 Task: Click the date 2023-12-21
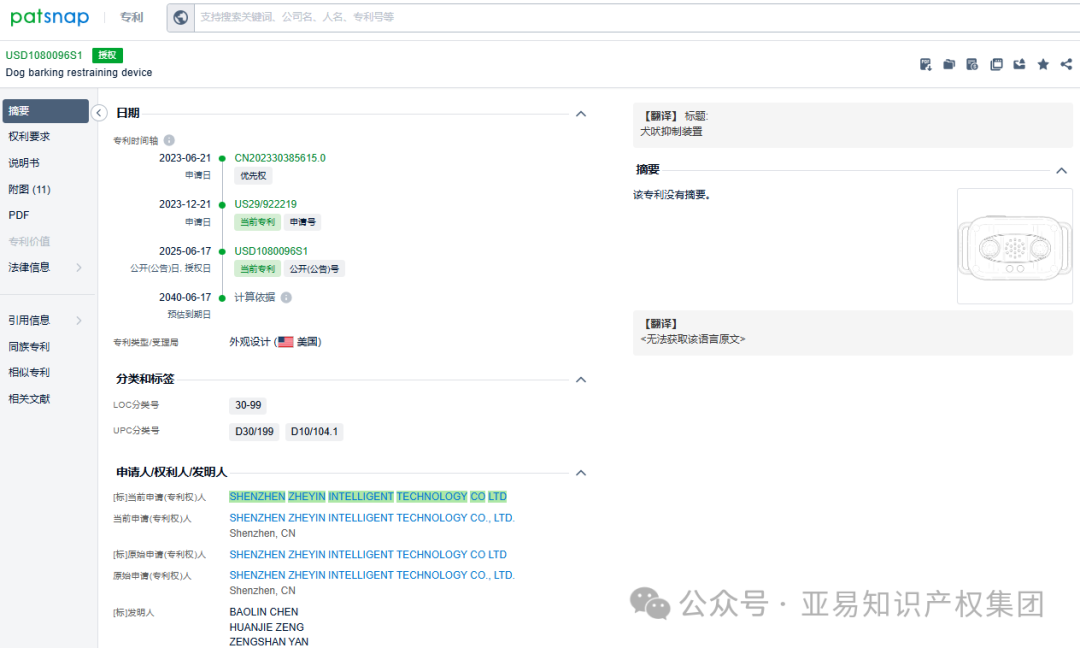185,205
